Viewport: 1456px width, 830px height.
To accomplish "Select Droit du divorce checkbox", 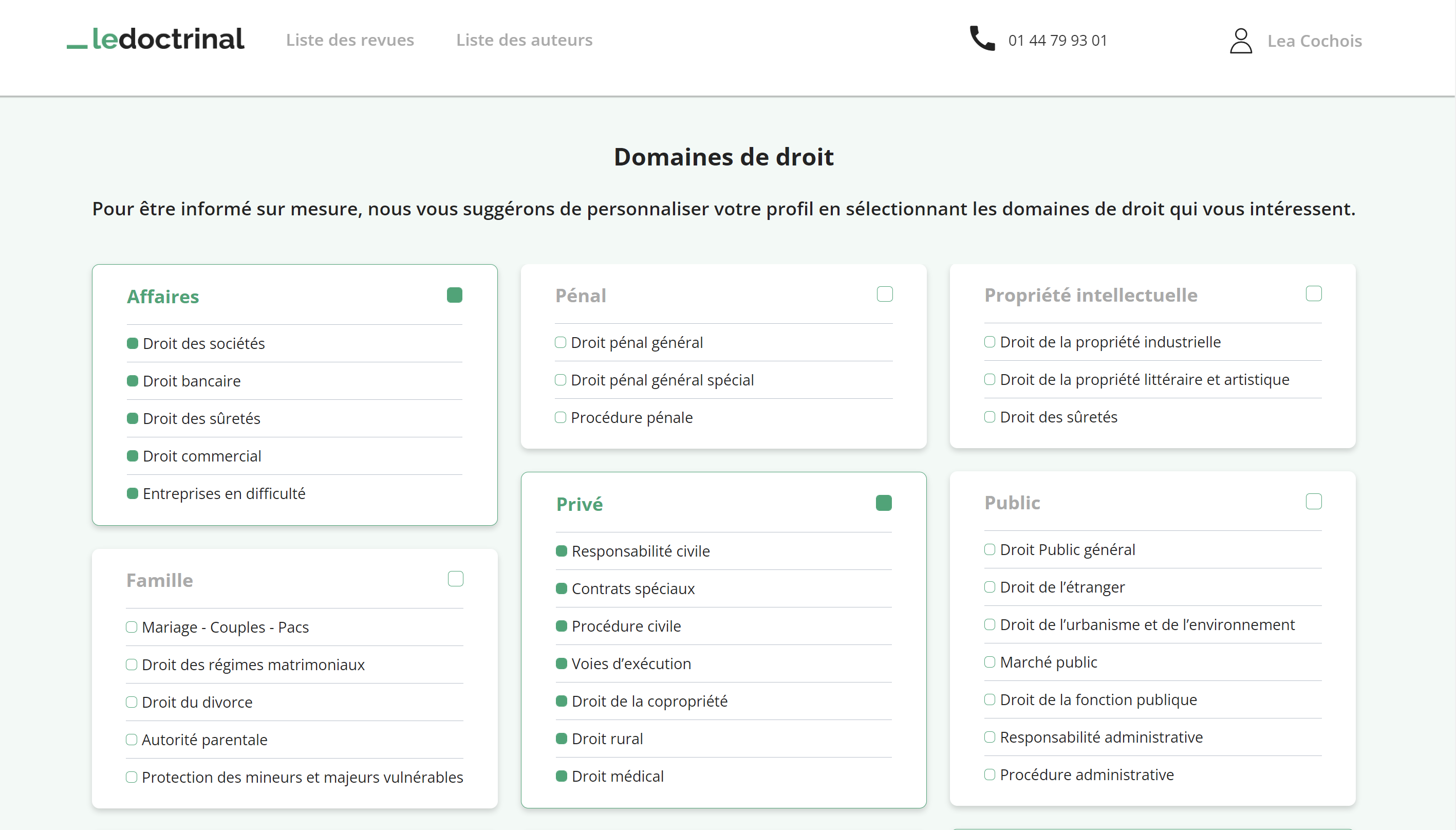I will click(x=132, y=703).
